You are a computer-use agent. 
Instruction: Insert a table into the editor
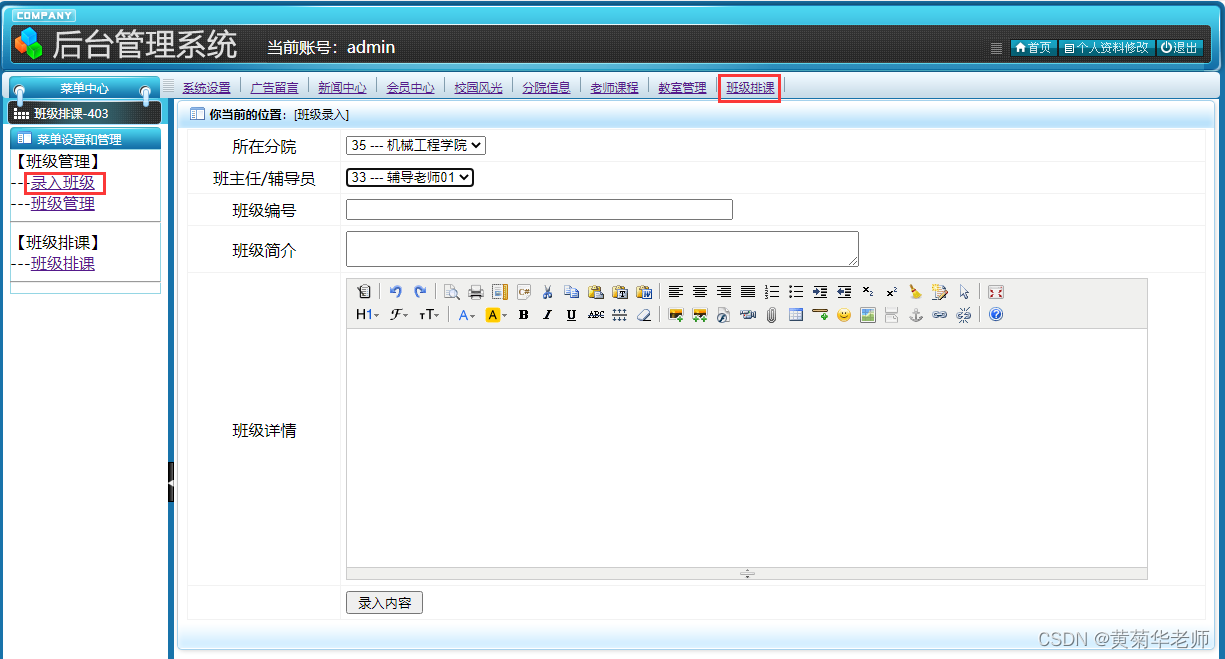796,315
